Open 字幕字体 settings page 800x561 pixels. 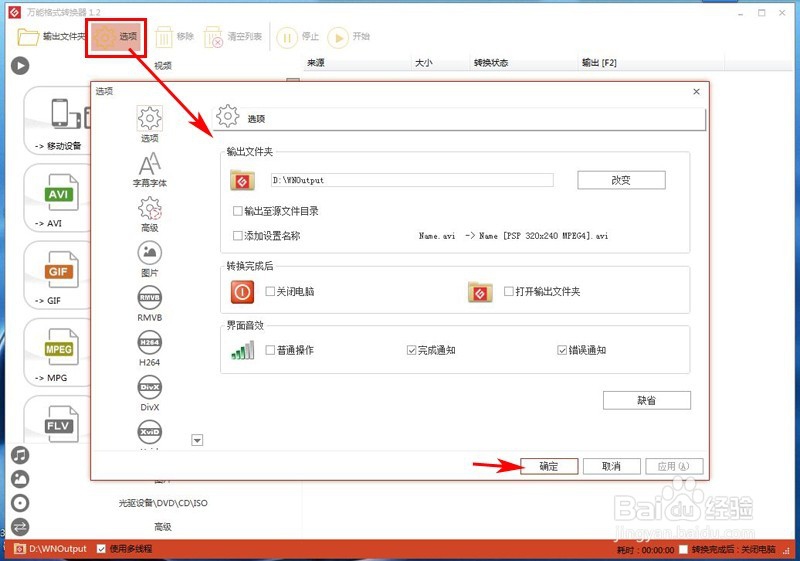pyautogui.click(x=149, y=169)
